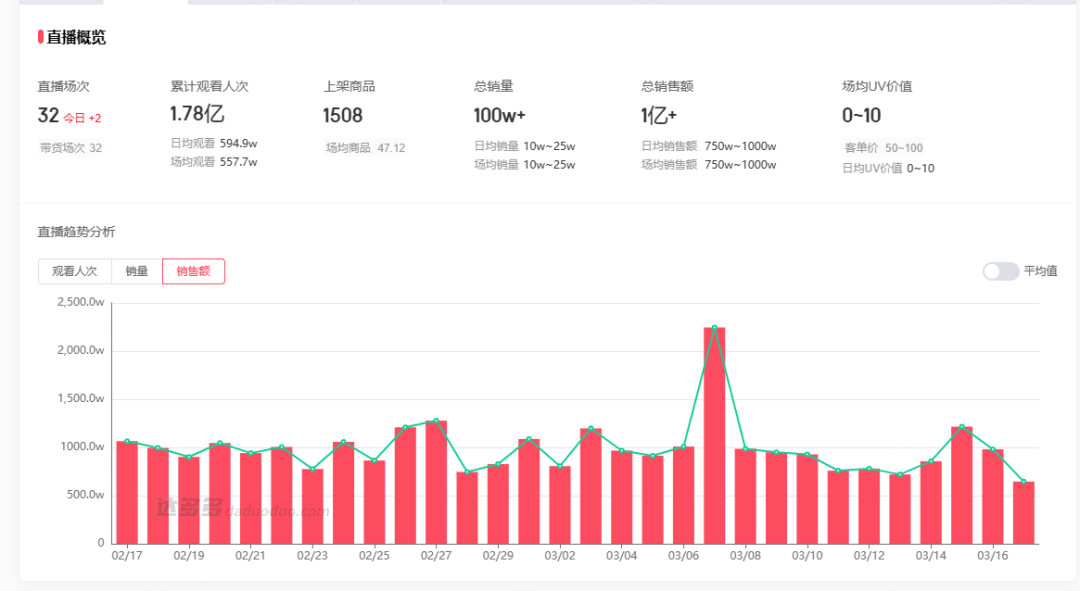Click the 场均UV价值 0~10 value
The width and height of the screenshot is (1080, 591).
[861, 116]
